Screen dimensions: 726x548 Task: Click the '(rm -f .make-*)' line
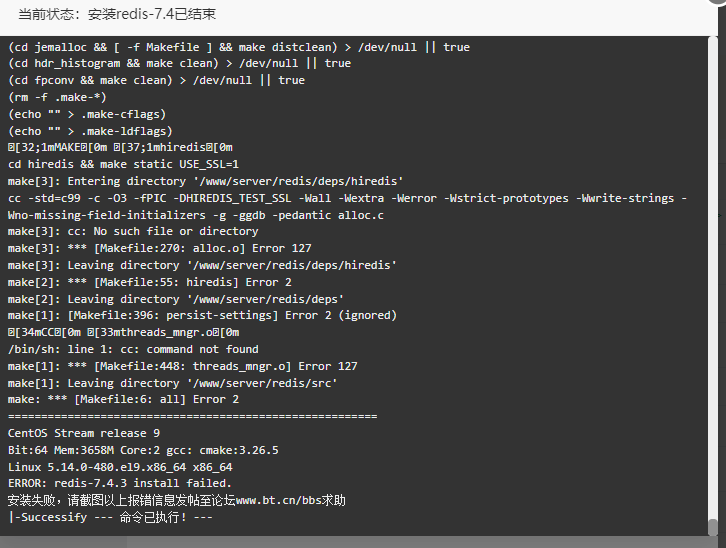click(x=57, y=97)
